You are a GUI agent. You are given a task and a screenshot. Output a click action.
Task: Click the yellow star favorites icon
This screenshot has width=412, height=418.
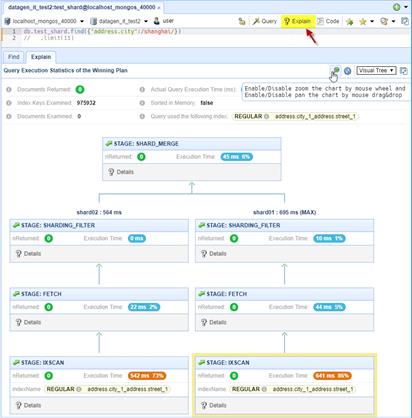click(x=363, y=22)
